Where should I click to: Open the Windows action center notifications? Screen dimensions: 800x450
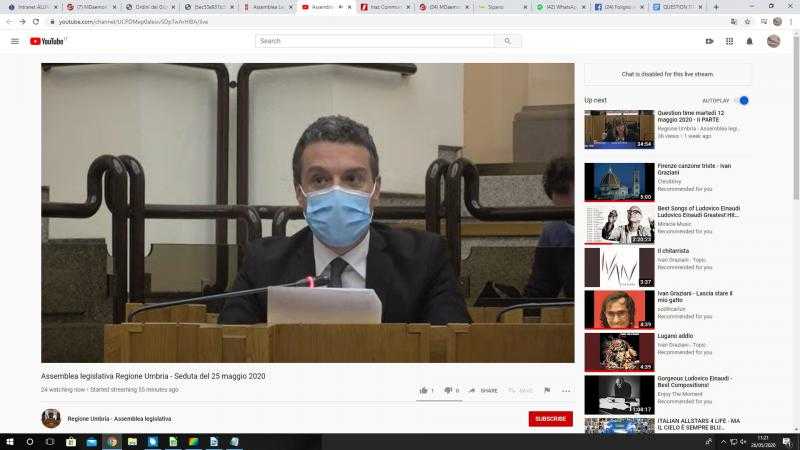coord(787,442)
